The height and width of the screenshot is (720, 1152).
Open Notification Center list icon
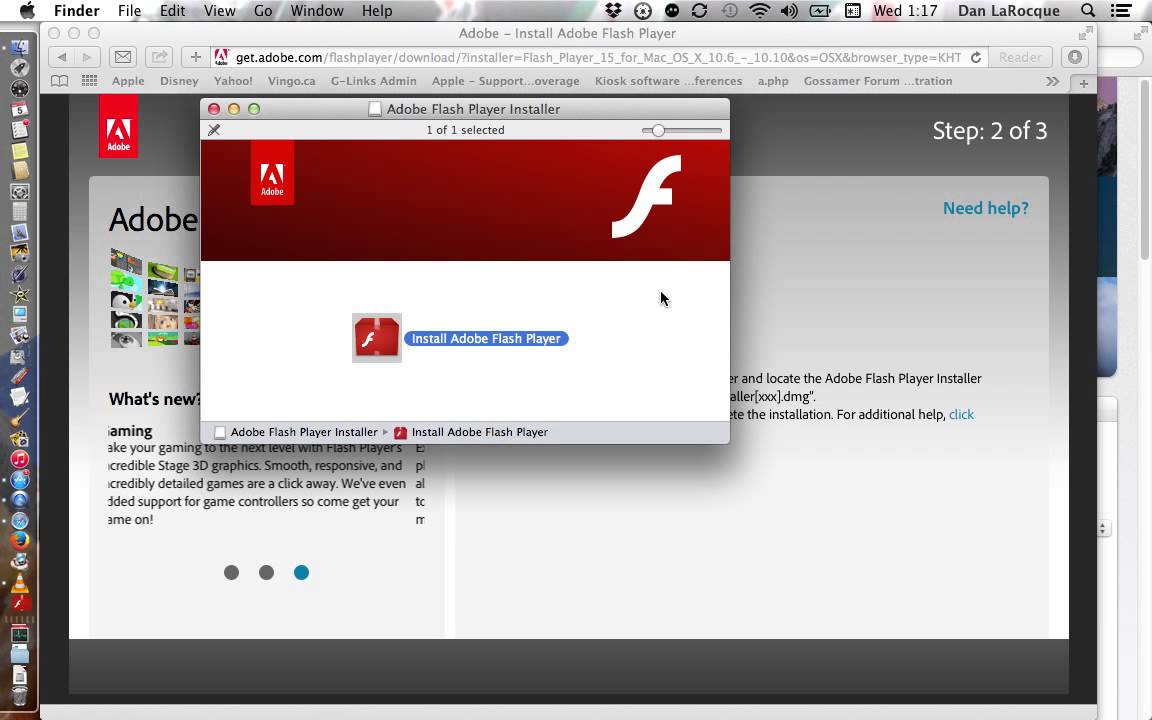click(x=1120, y=11)
